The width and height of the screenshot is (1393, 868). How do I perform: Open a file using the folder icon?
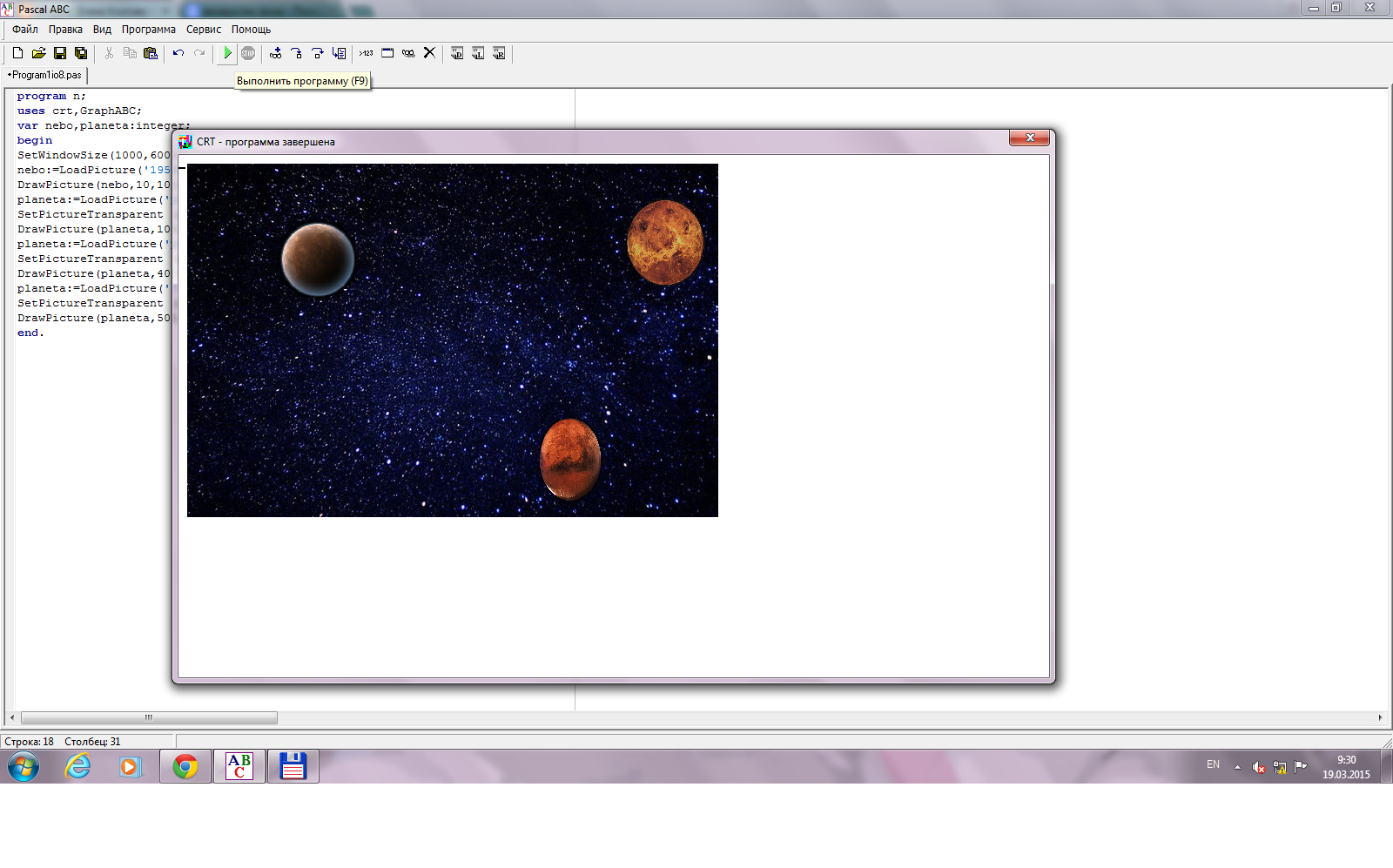click(x=38, y=53)
